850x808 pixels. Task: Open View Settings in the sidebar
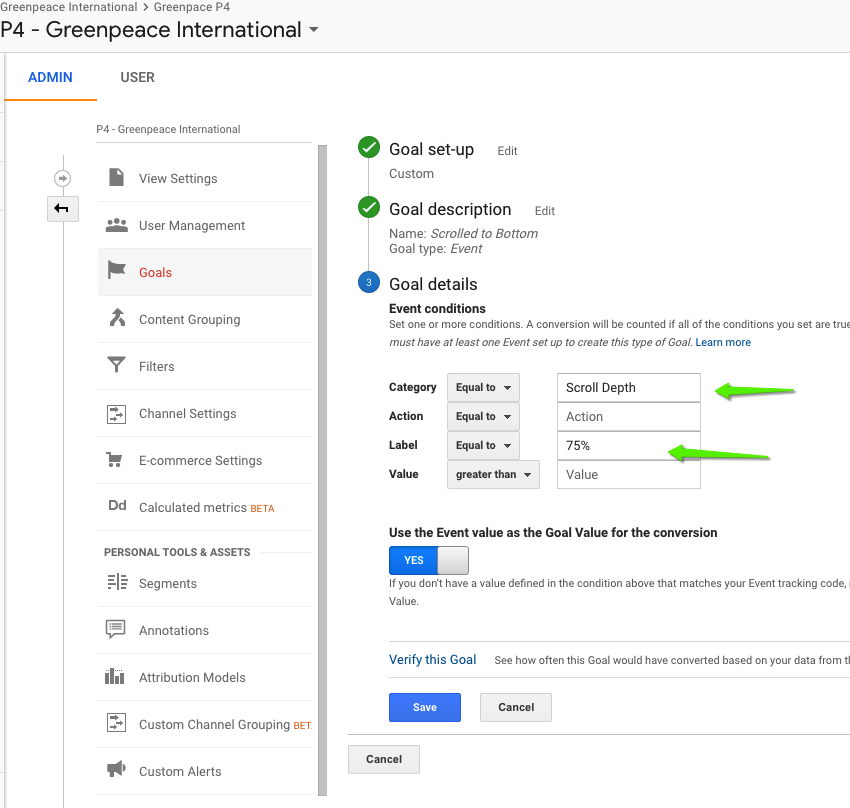(205, 178)
